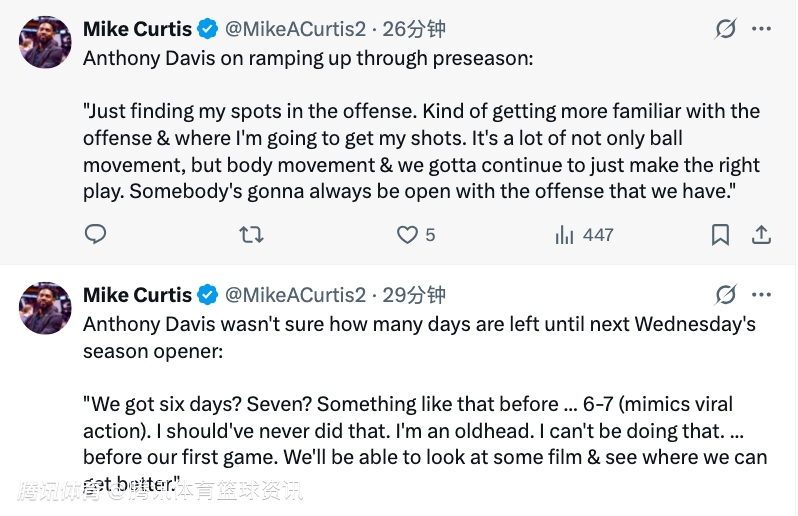Share the tweet via the upload arrow icon

[761, 235]
